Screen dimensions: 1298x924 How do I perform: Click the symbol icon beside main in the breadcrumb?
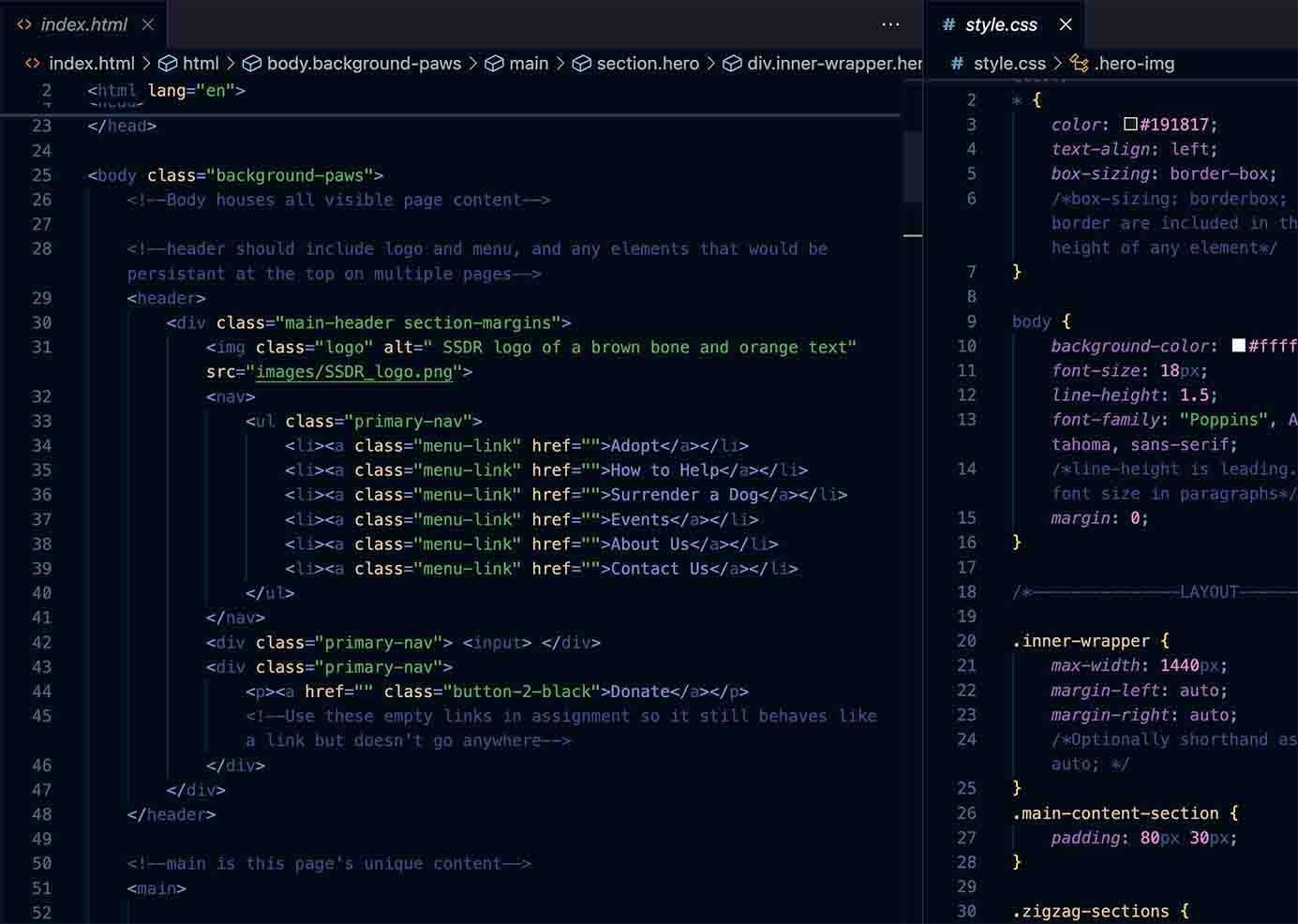(495, 63)
